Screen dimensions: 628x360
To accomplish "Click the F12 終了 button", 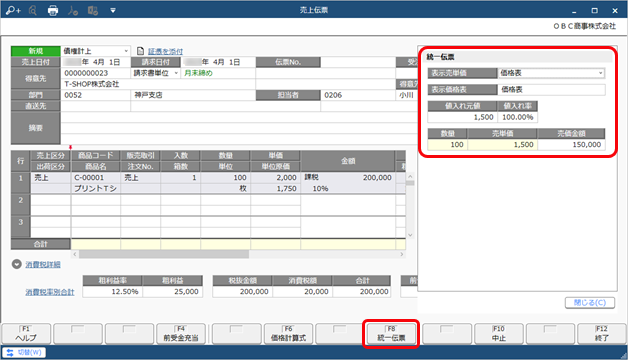I will click(x=602, y=334).
